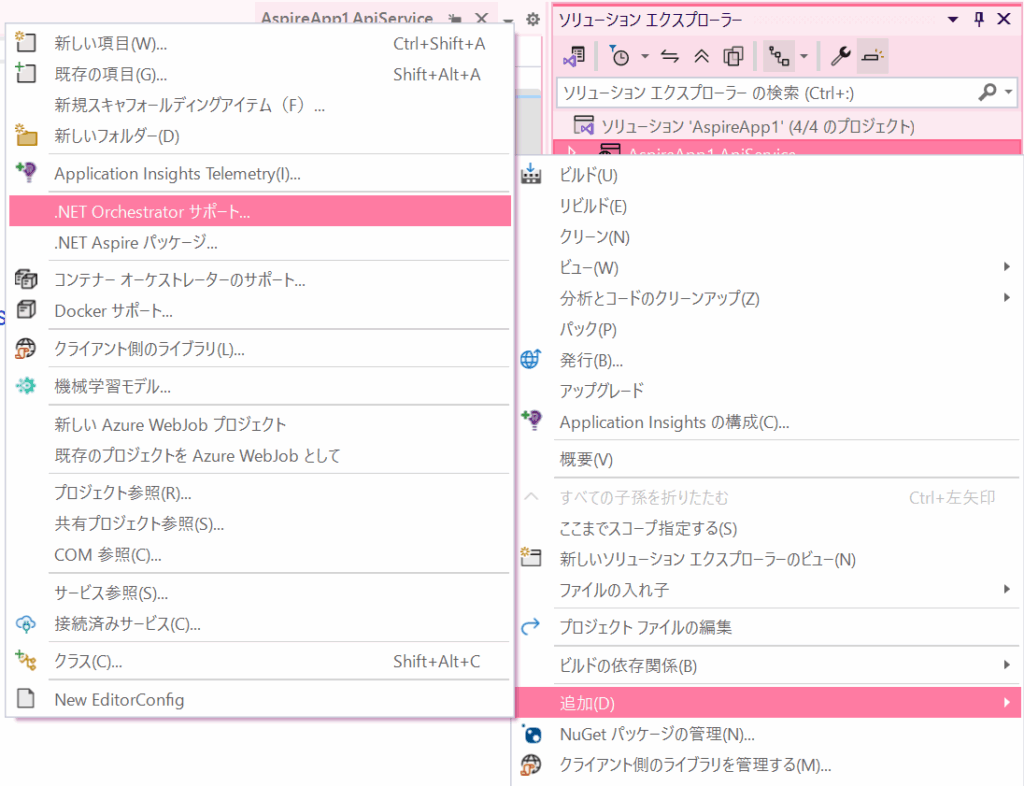The width and height of the screenshot is (1024, 786).
Task: Click the New EditorConfig file icon
Action: coord(26,699)
